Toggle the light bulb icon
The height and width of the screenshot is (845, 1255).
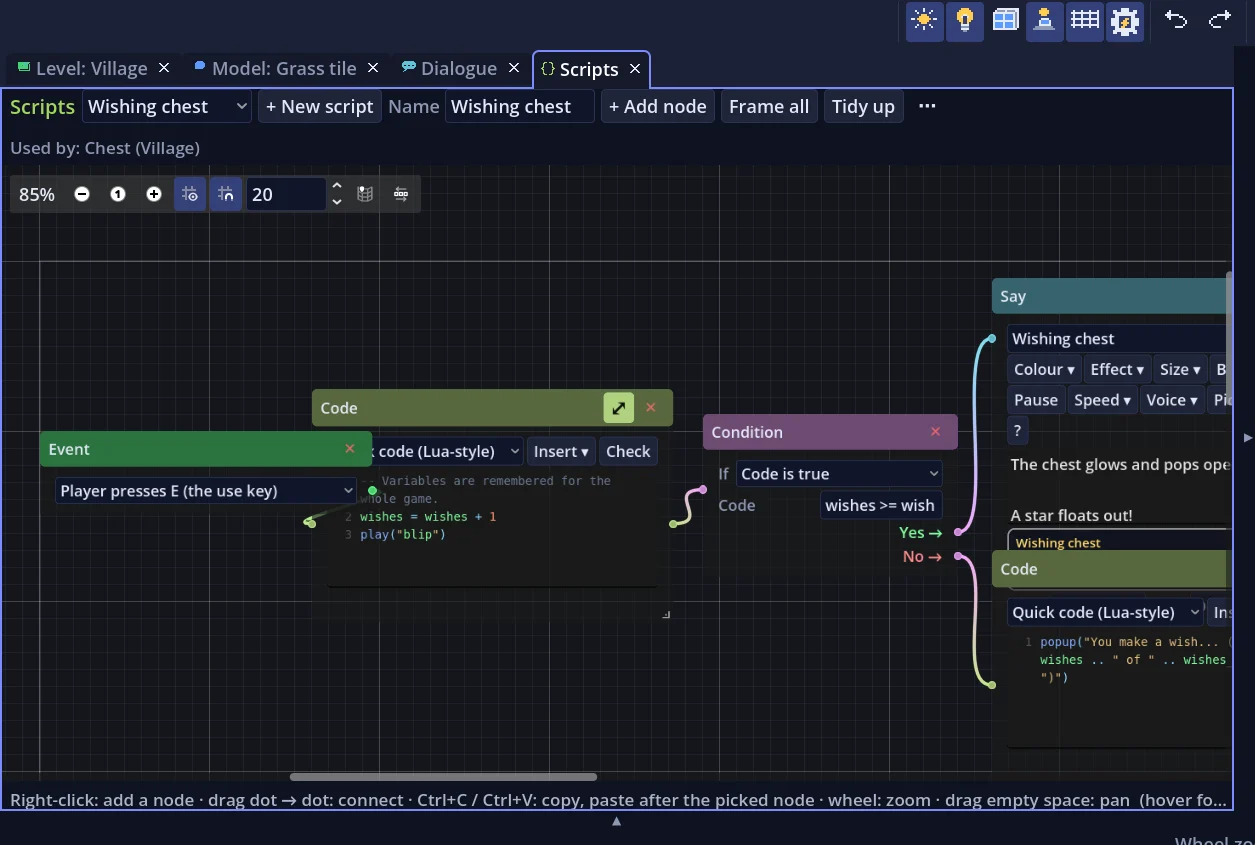coord(964,21)
